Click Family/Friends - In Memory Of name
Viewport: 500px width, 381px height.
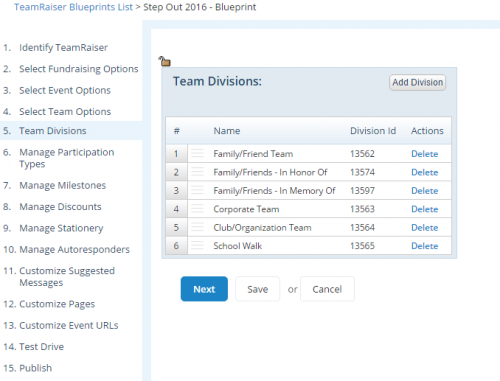pyautogui.click(x=274, y=191)
